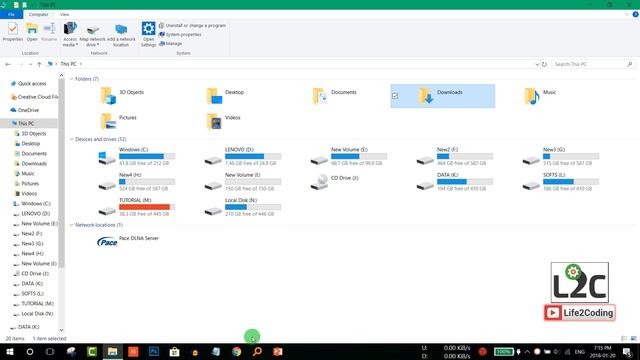Select the Windows (C:) drive icon

pos(107,158)
